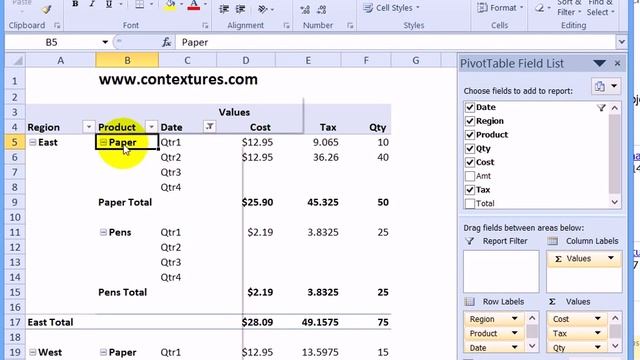The image size is (640, 360).
Task: Open the Date item in Row Labels area
Action: 494,347
